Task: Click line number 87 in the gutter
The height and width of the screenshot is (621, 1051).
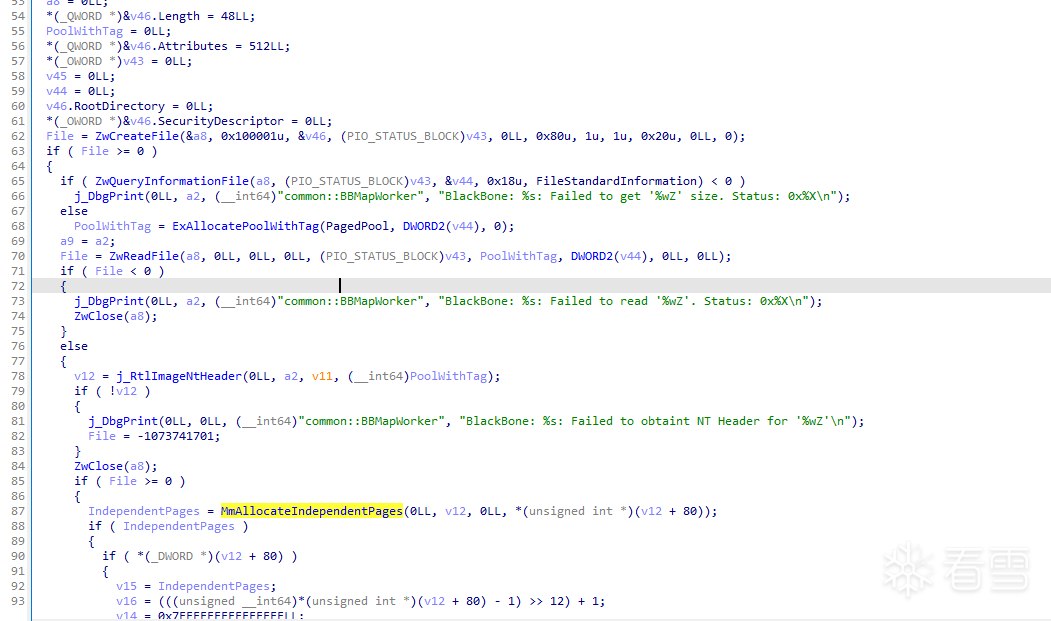Action: (17, 511)
